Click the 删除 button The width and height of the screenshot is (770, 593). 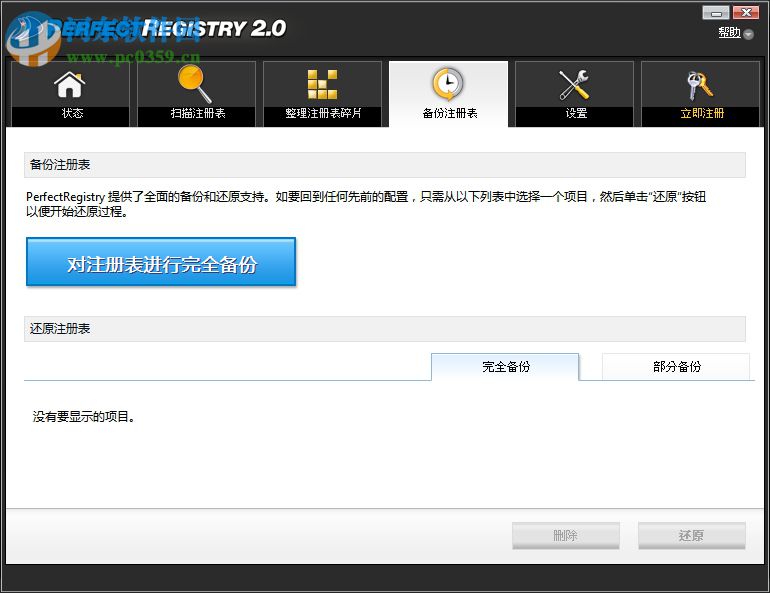[x=566, y=536]
